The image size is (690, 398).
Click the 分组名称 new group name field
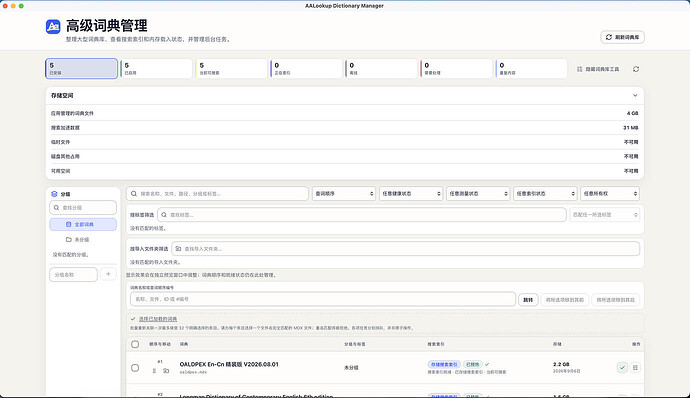click(73, 274)
